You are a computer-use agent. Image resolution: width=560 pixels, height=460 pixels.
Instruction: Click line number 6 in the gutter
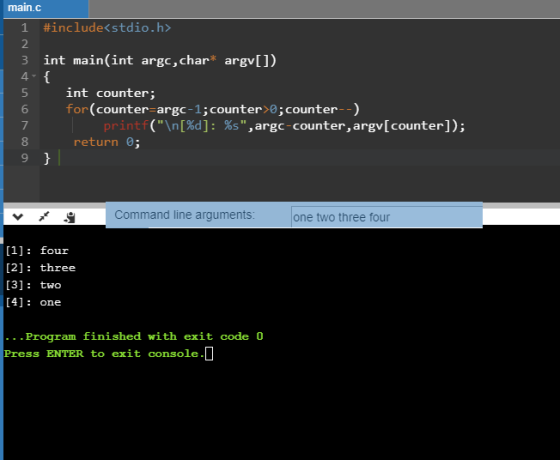pyautogui.click(x=24, y=109)
